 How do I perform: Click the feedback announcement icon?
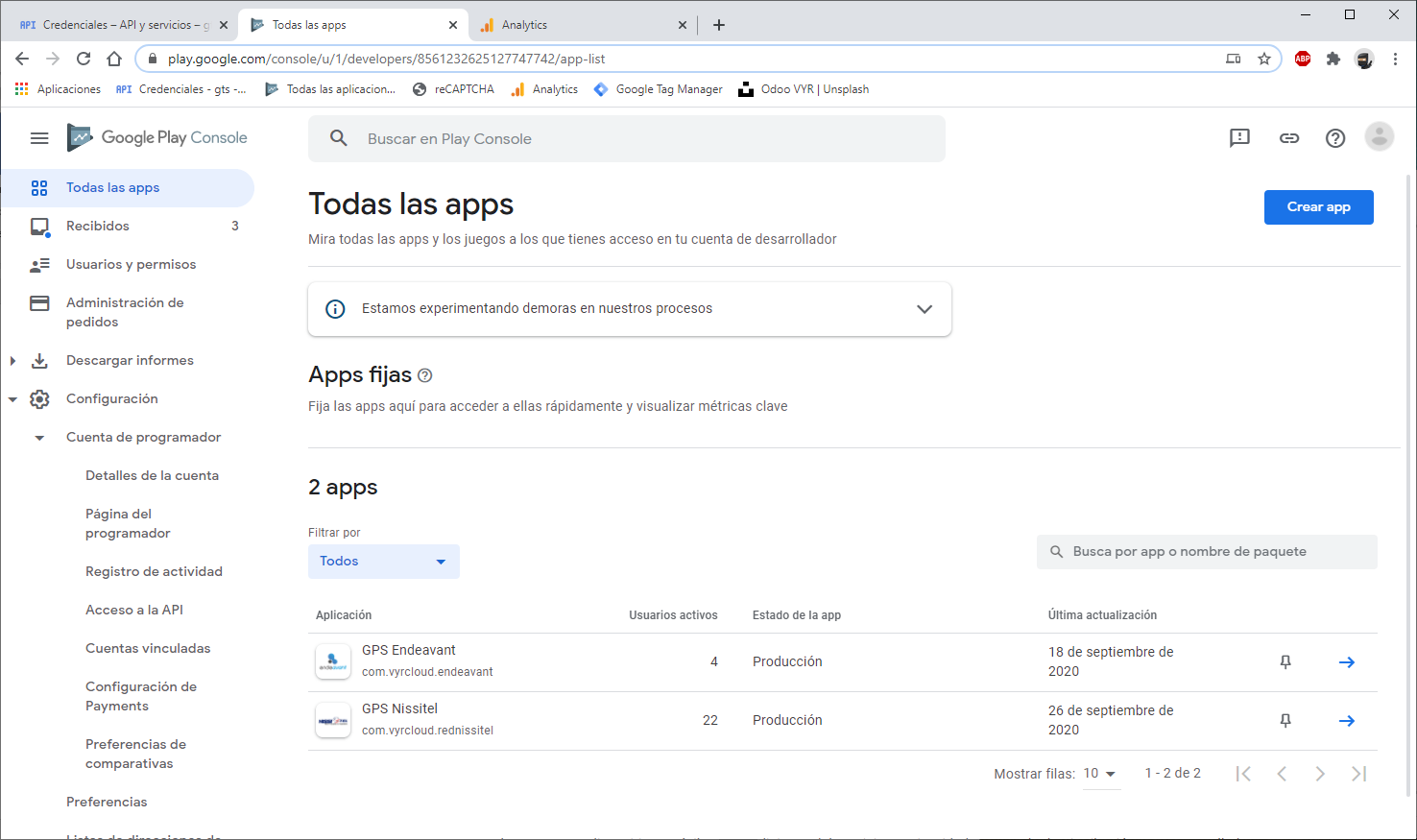point(1239,138)
